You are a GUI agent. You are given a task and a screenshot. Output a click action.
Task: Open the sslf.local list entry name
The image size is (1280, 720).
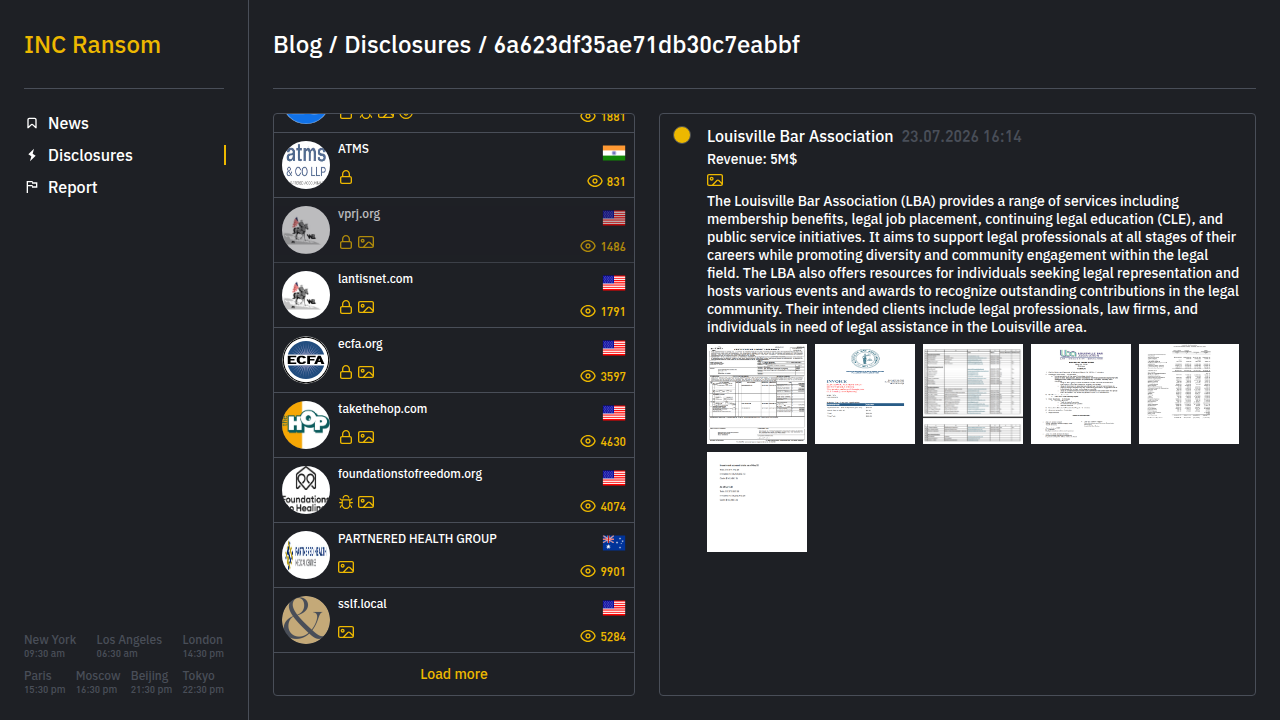pyautogui.click(x=362, y=604)
